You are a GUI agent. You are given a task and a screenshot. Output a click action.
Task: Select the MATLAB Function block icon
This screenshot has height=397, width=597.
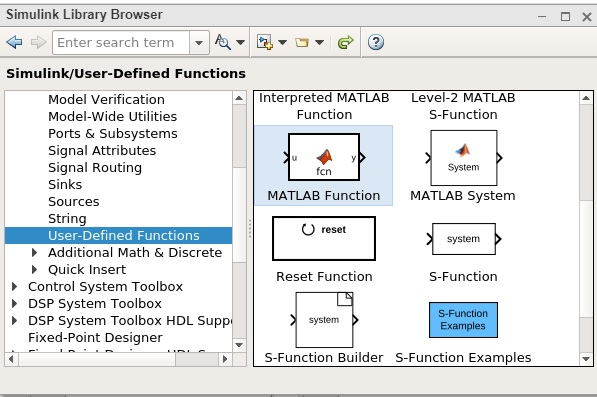[x=324, y=157]
